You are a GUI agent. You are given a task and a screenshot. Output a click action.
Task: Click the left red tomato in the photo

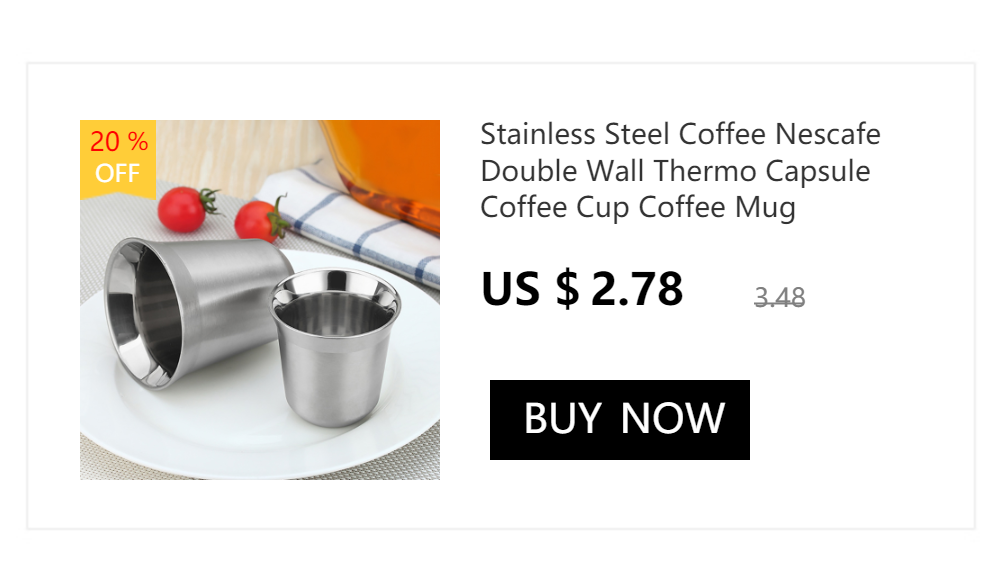pyautogui.click(x=184, y=209)
